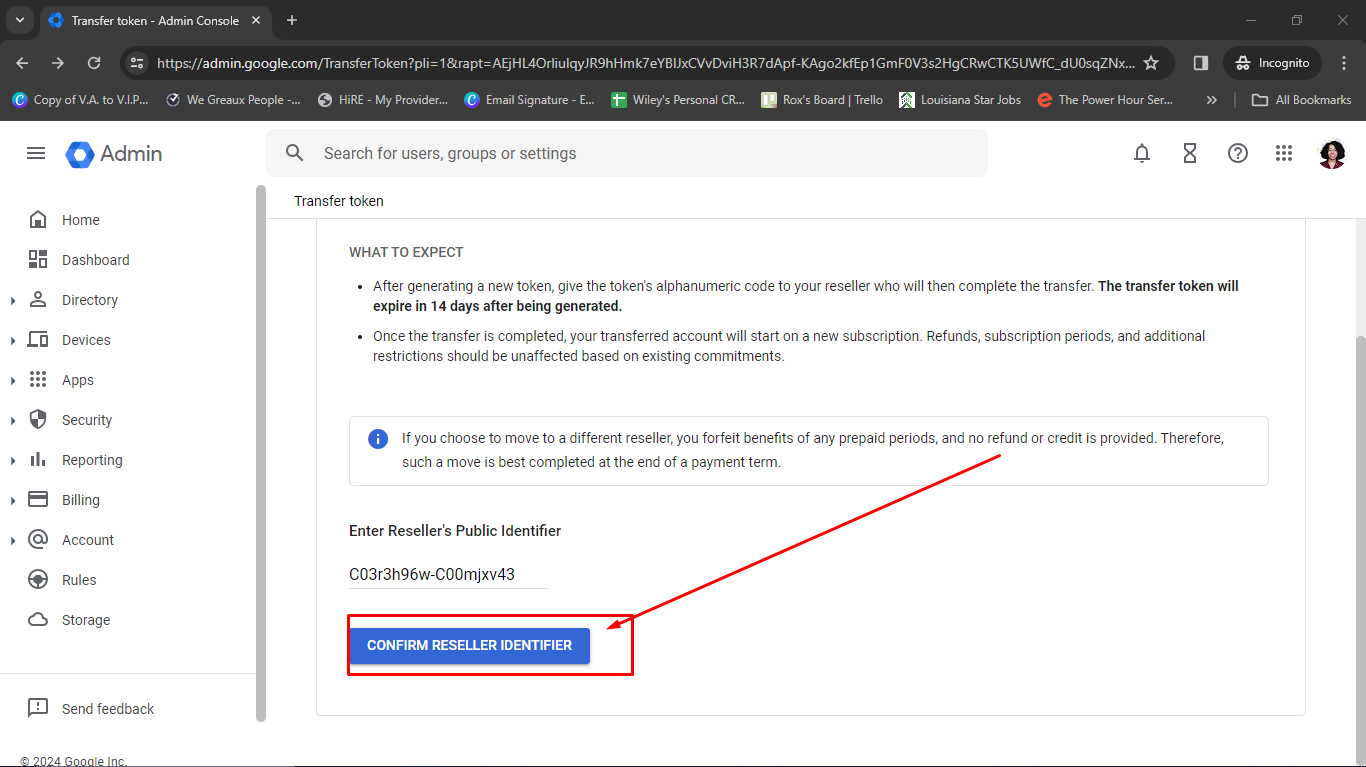1366x767 pixels.
Task: Open the hidden bookmarks overflow chevron
Action: [x=1211, y=99]
